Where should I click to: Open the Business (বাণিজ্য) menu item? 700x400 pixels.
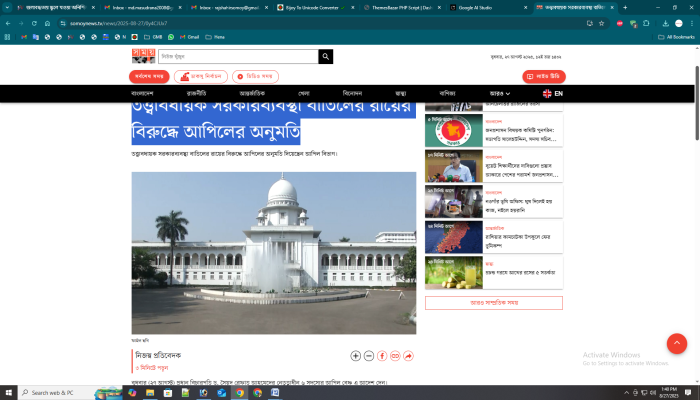click(x=447, y=93)
